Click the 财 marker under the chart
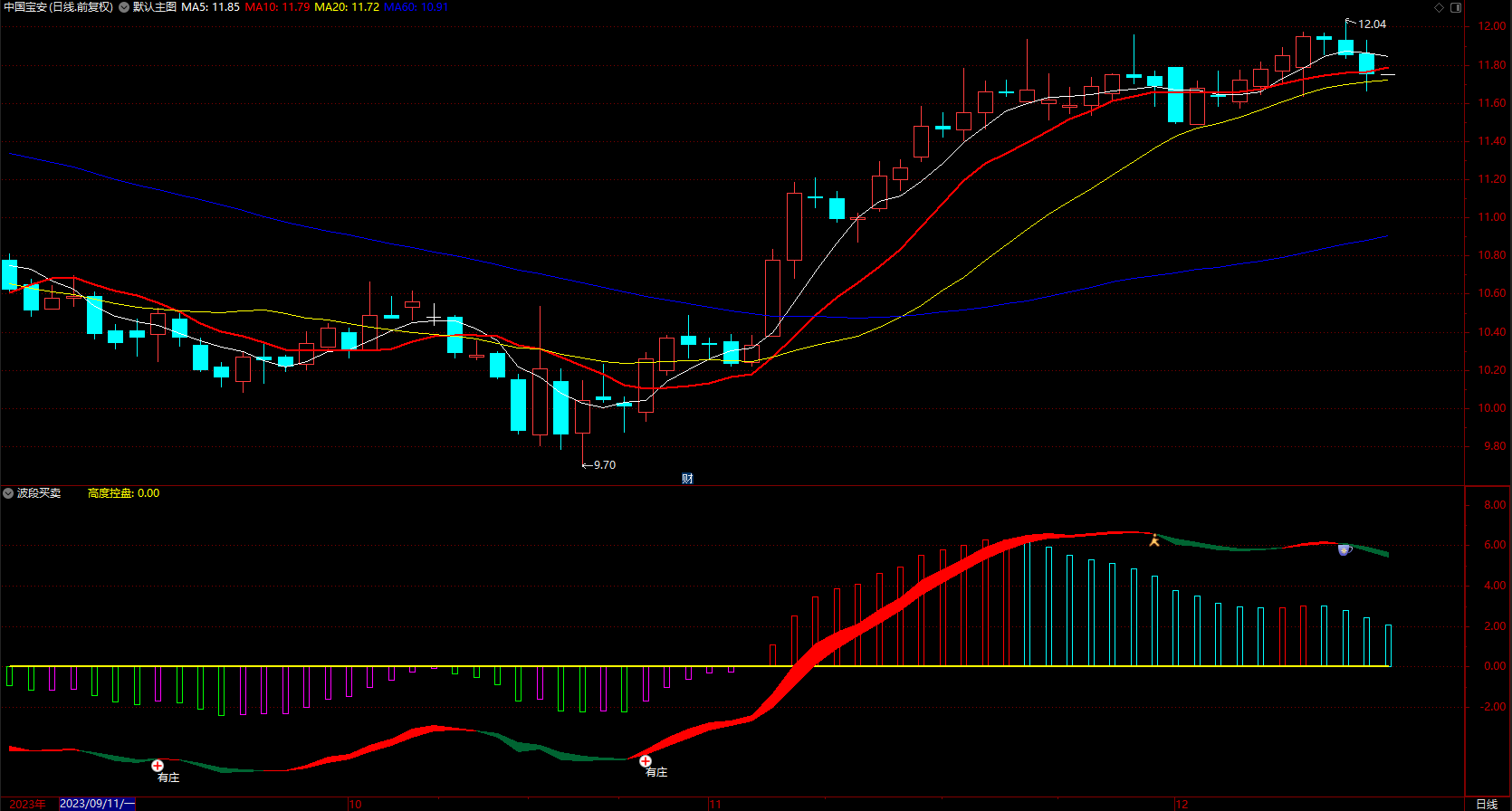This screenshot has height=811, width=1512. 687,478
